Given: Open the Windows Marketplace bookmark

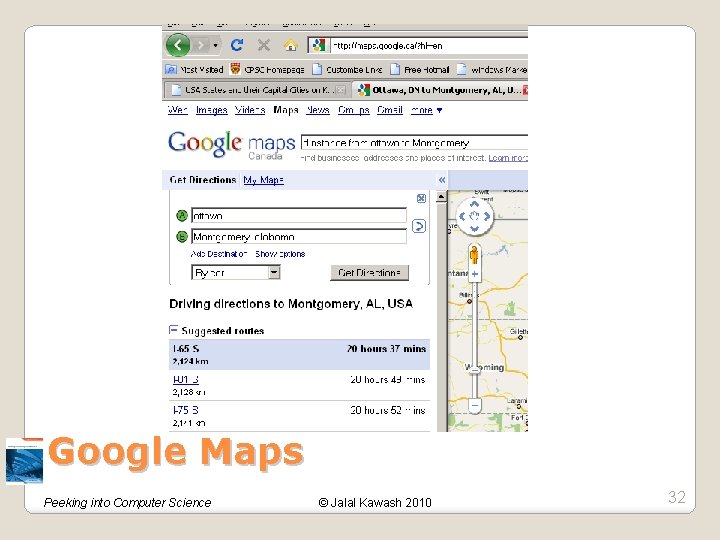Looking at the screenshot, I should coord(492,69).
